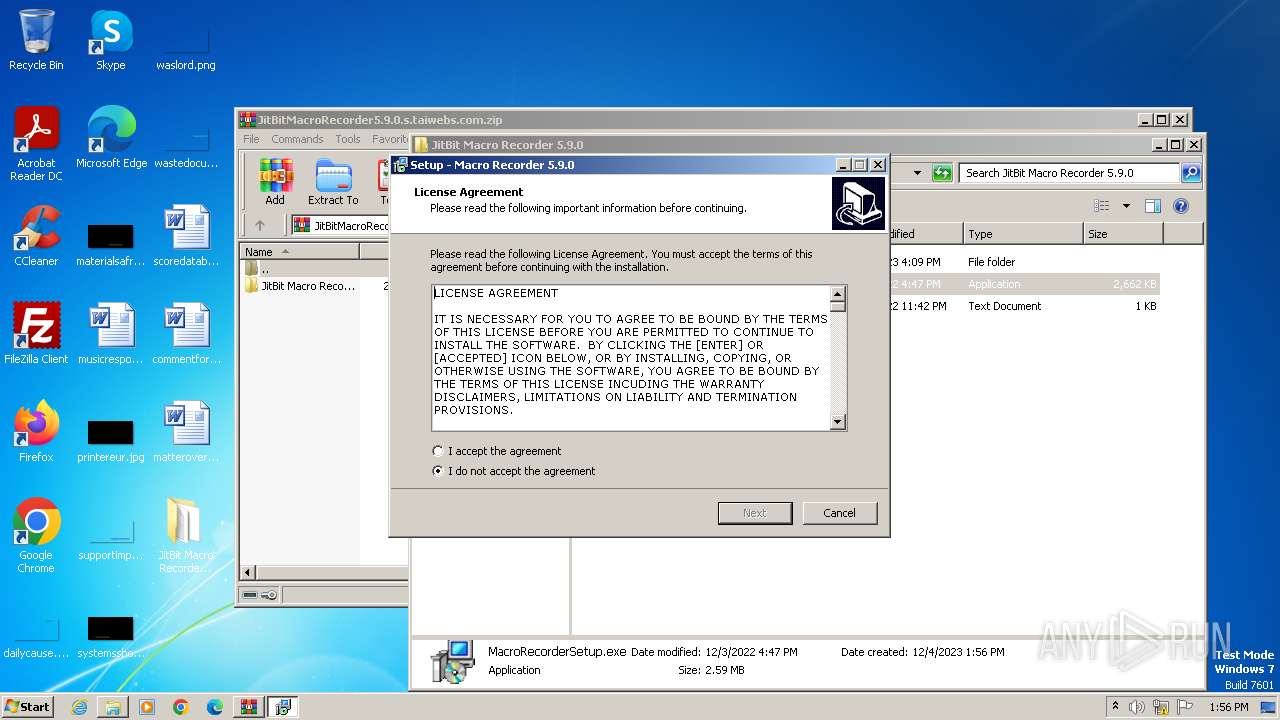Select JitBit Macro Reco... folder in WinRAR
1280x720 pixels.
click(300, 286)
